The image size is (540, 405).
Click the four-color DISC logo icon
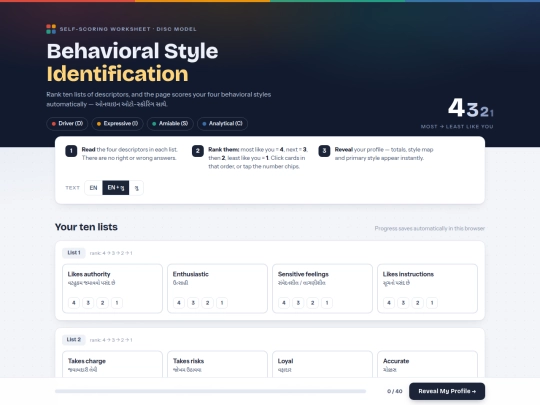(51, 29)
